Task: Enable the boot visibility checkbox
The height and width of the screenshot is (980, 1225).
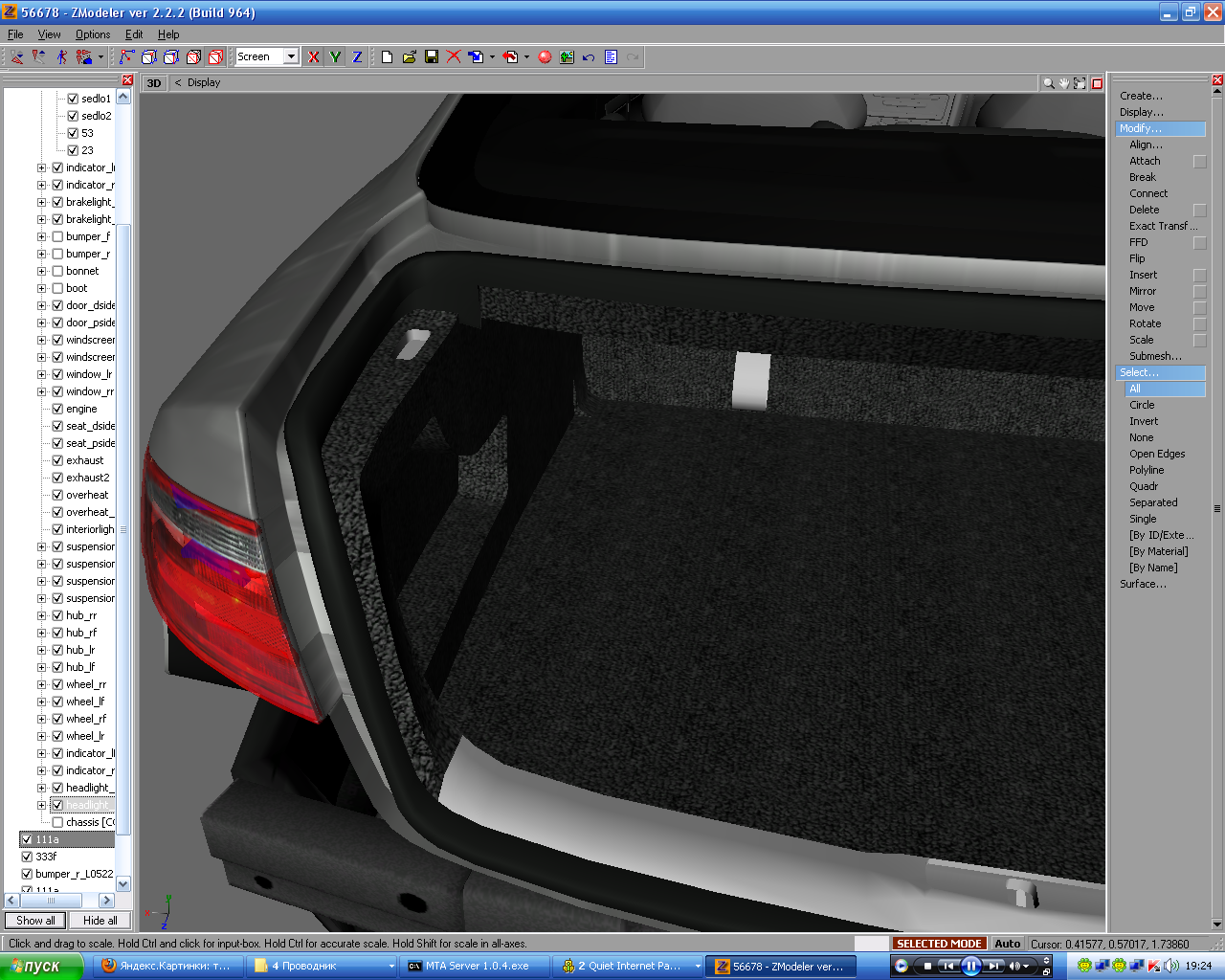Action: click(57, 288)
